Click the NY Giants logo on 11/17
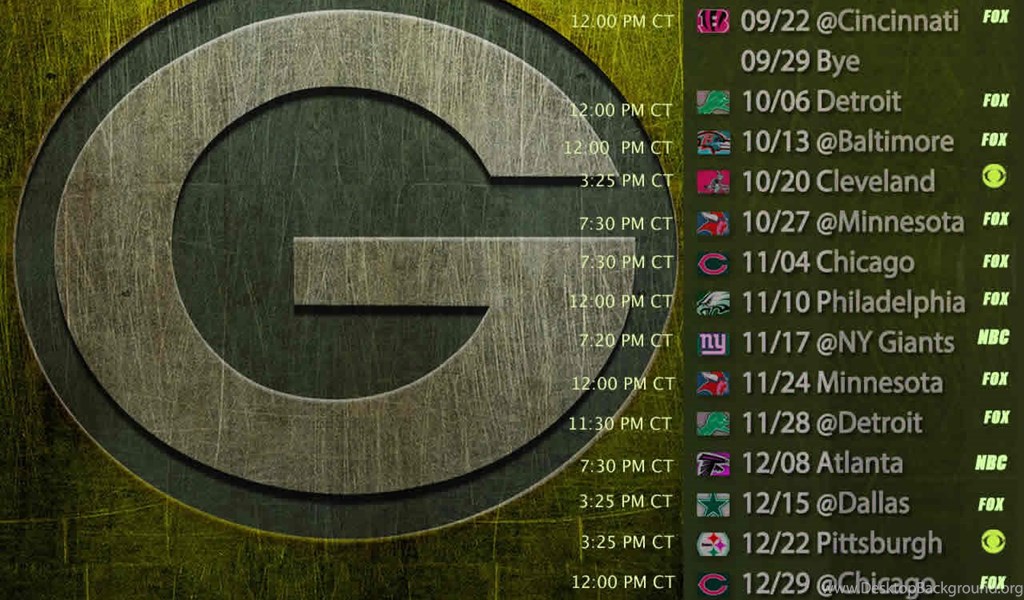The image size is (1024, 600). tap(713, 343)
